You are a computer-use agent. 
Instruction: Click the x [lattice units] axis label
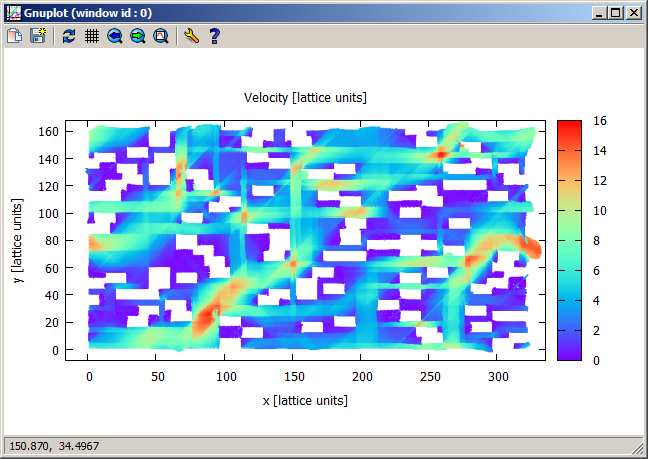tap(305, 400)
